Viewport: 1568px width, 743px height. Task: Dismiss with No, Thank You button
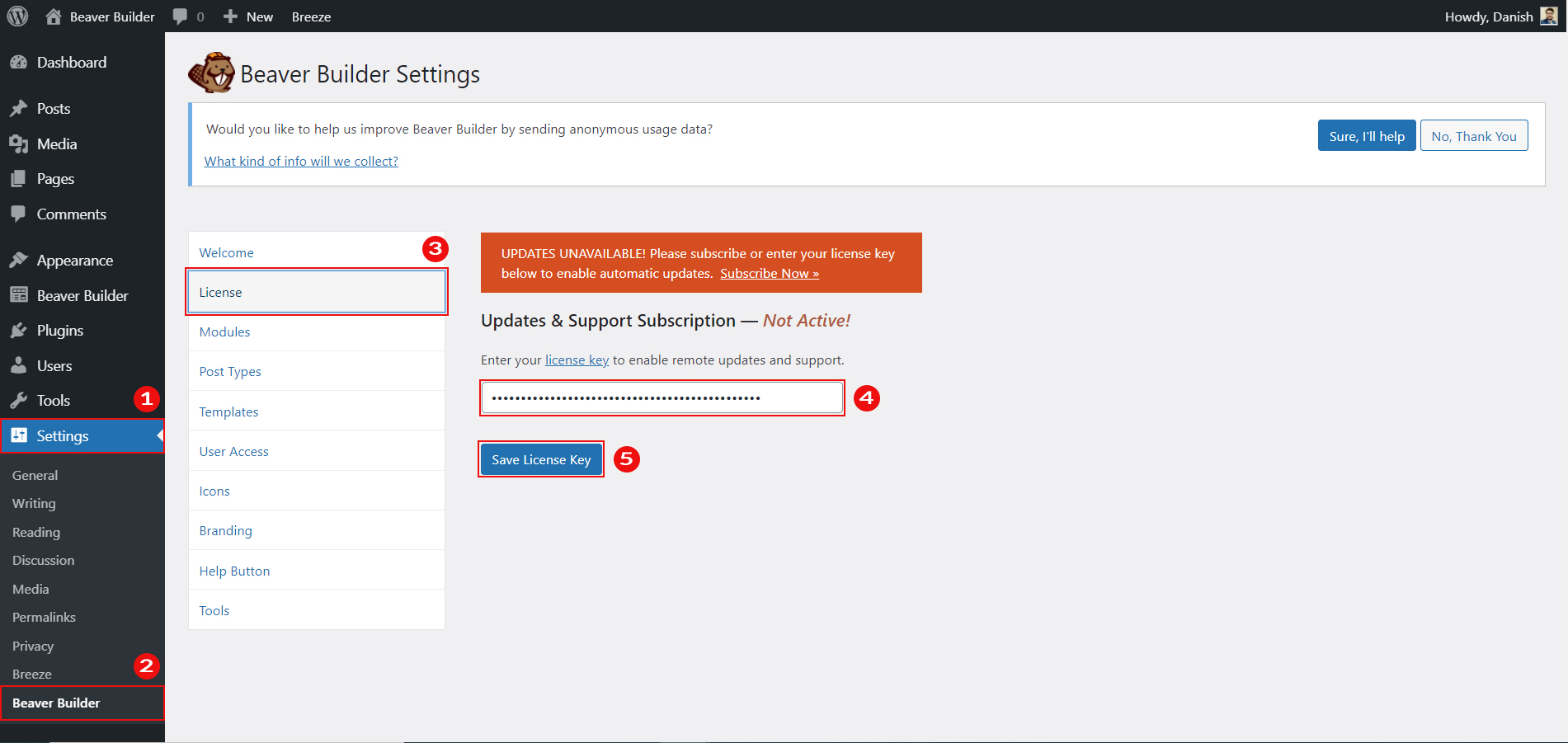[1473, 136]
